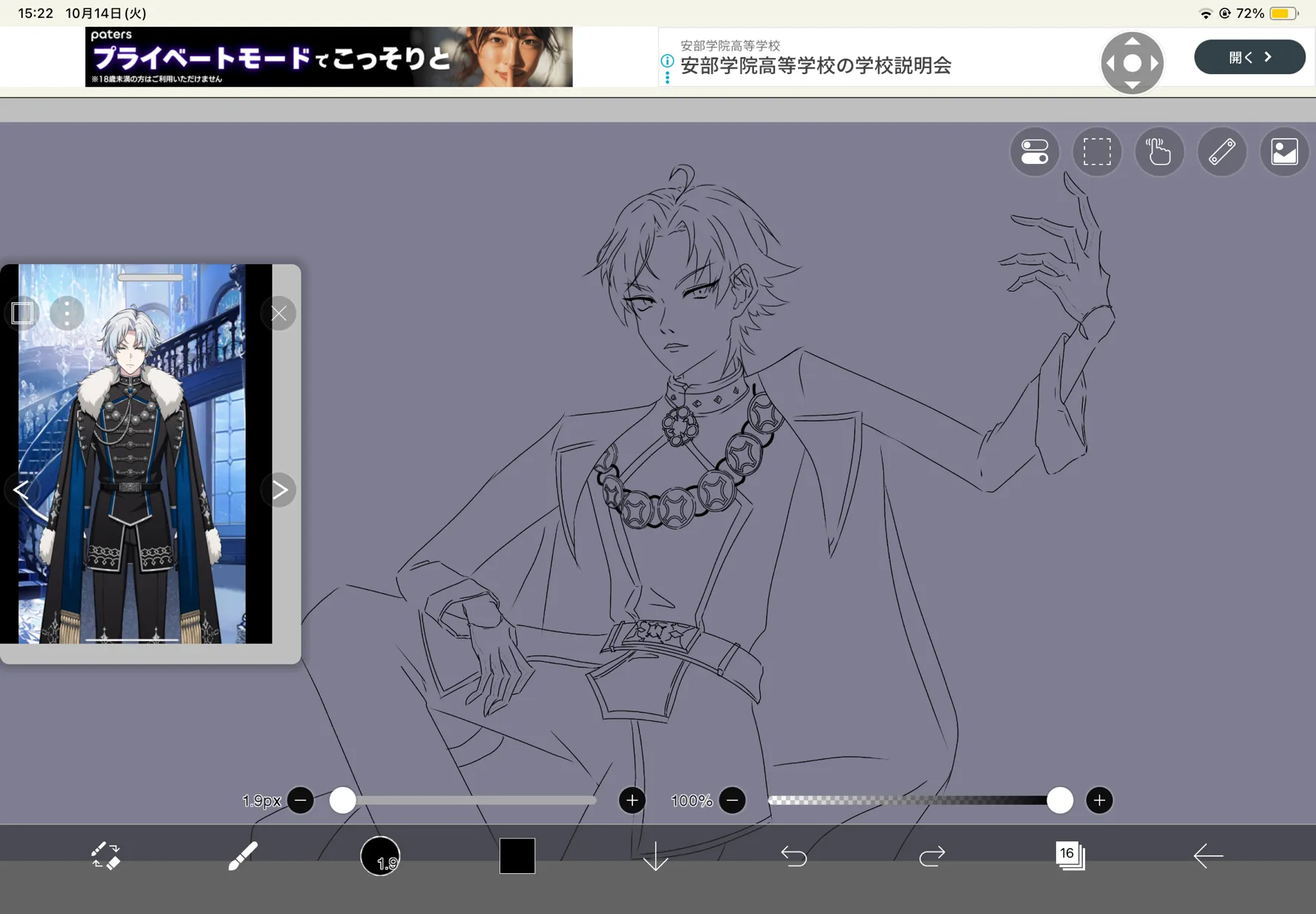The image size is (1316, 914).
Task: Open reference window options menu
Action: [67, 314]
